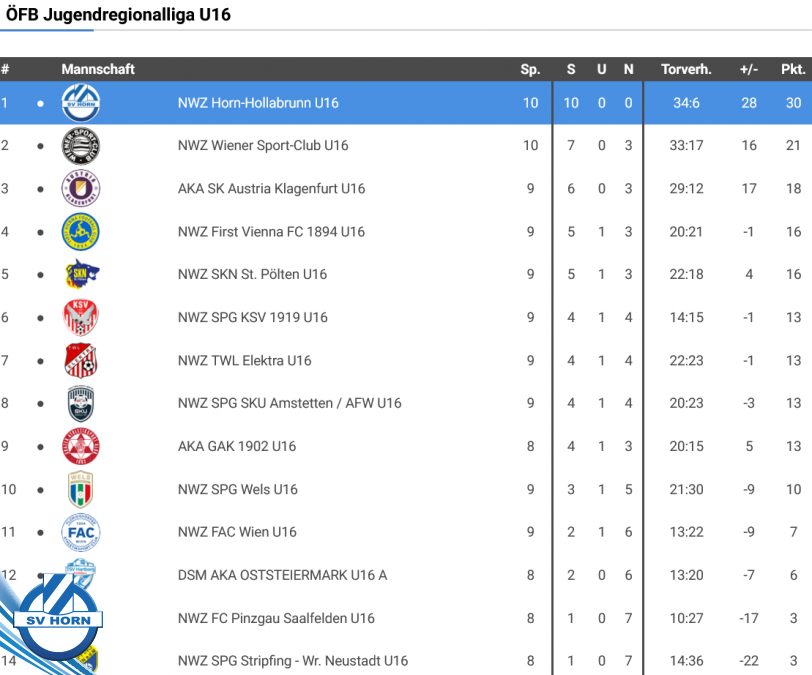Click the GAK 1902 red crest
This screenshot has width=812, height=675.
pyautogui.click(x=80, y=447)
